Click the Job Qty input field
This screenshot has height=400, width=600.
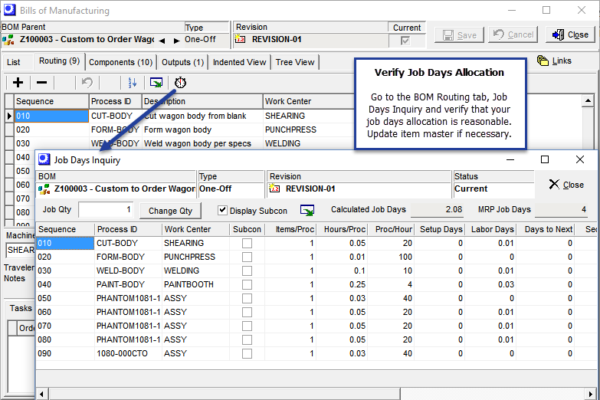106,210
